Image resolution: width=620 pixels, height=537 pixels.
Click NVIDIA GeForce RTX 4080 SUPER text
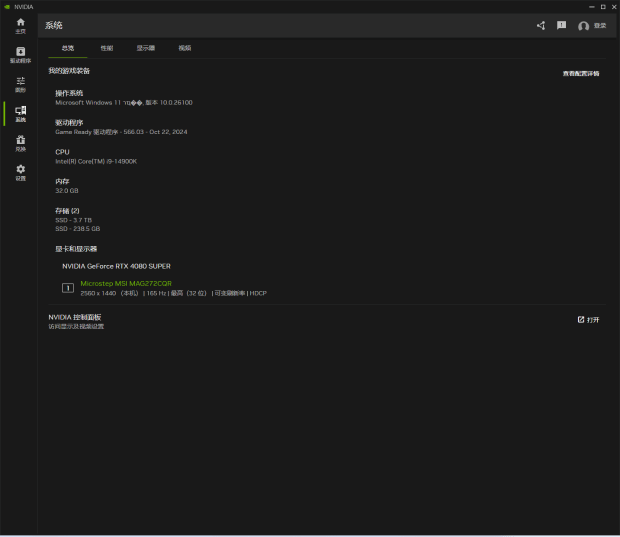(116, 266)
